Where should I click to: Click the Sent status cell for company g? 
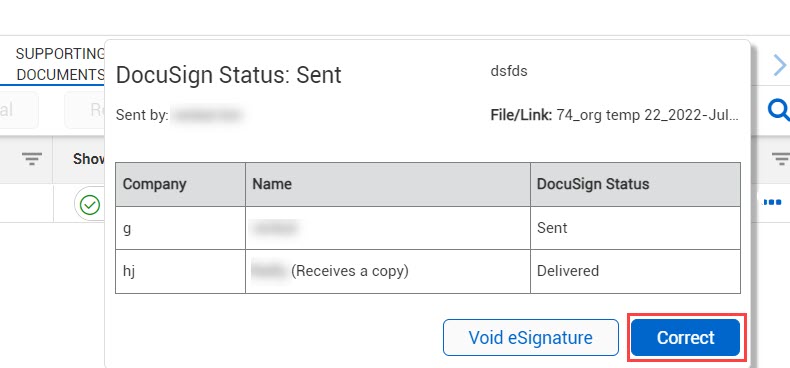(635, 228)
